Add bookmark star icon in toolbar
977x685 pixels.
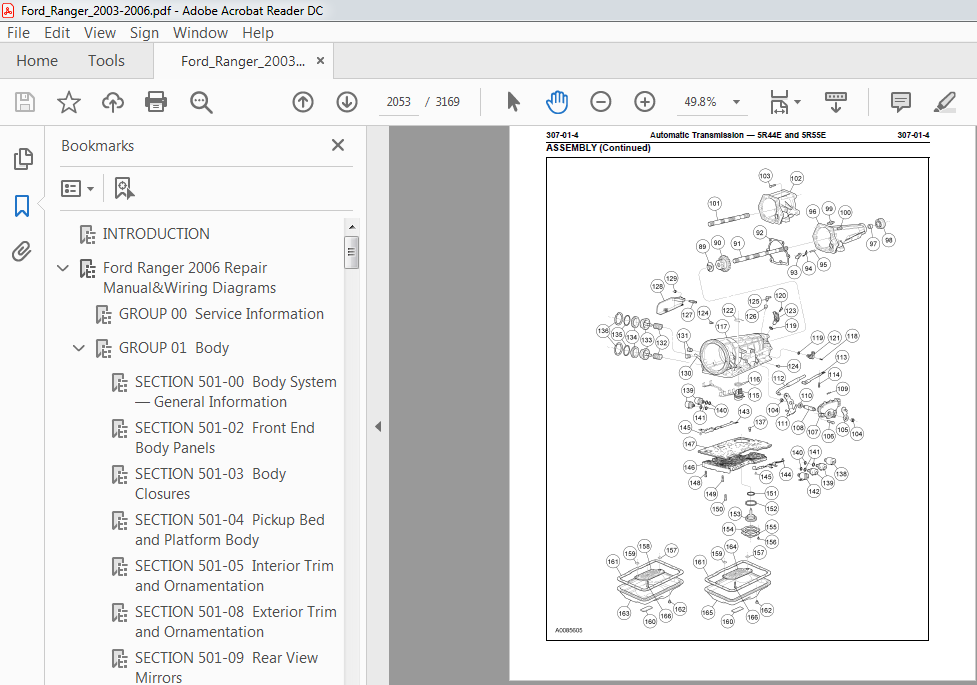[x=69, y=102]
